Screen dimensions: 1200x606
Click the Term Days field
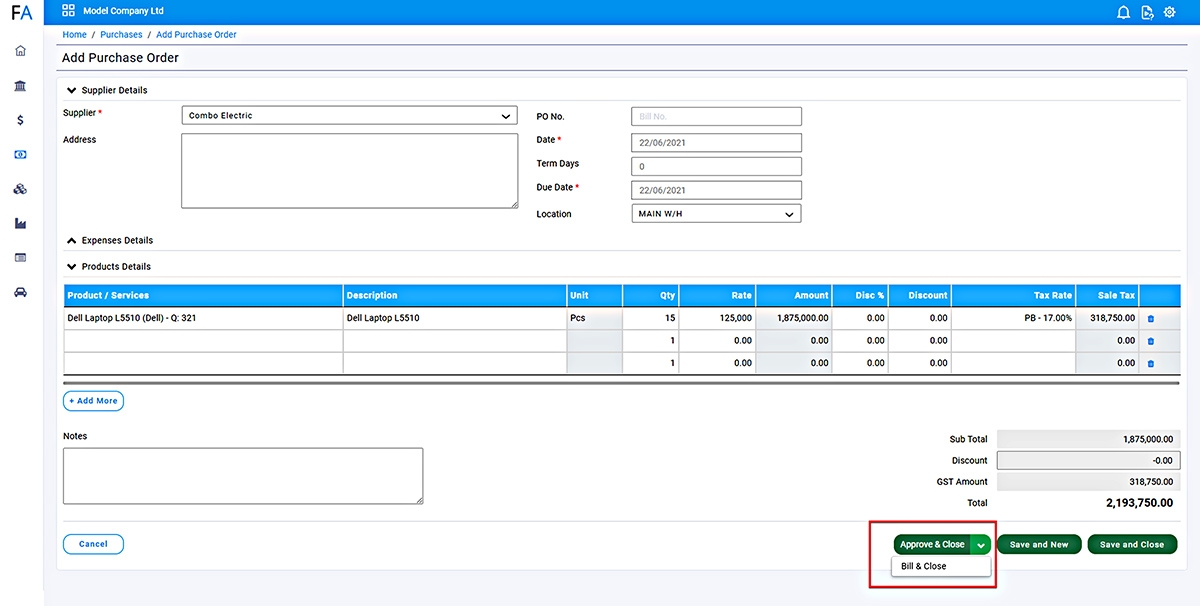pyautogui.click(x=716, y=167)
